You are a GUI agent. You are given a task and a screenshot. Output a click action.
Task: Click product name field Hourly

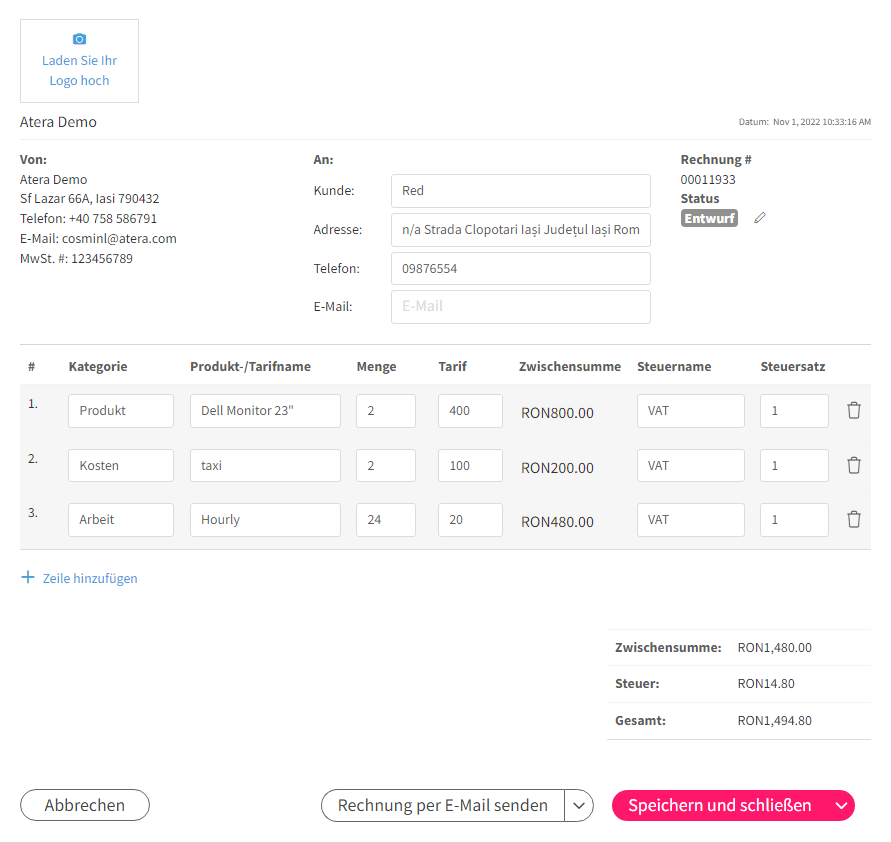[265, 520]
